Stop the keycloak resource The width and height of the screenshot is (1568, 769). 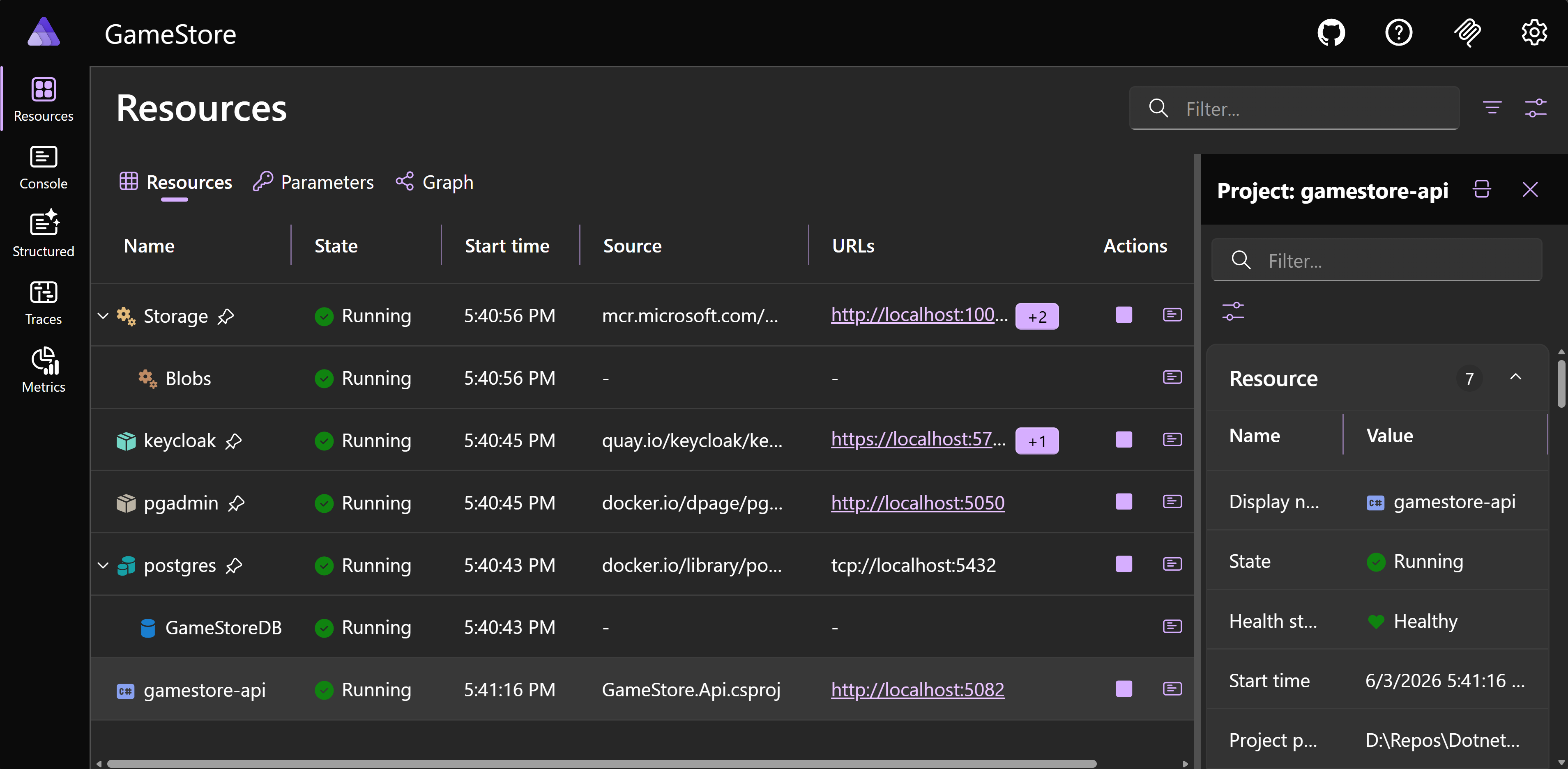1124,440
